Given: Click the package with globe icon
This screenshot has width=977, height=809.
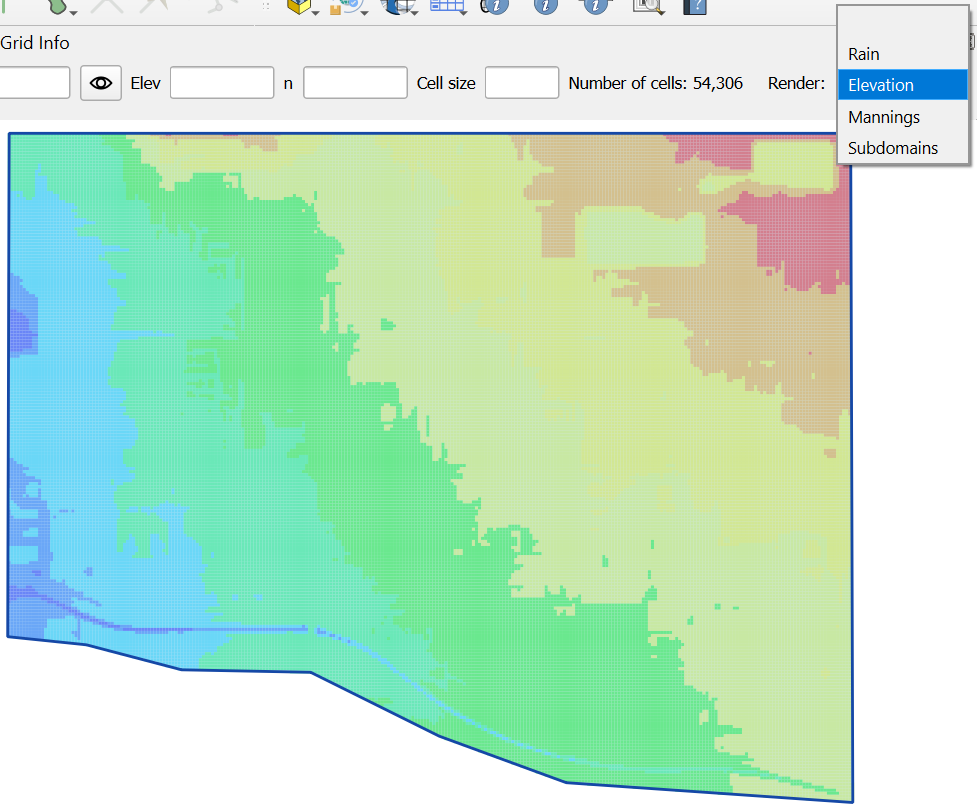Looking at the screenshot, I should click(348, 7).
